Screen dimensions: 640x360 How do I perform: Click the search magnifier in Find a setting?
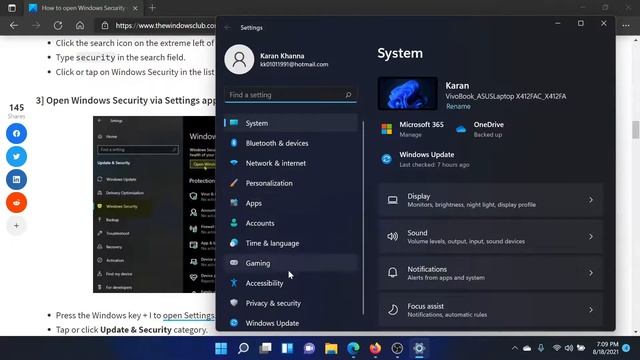(x=348, y=95)
